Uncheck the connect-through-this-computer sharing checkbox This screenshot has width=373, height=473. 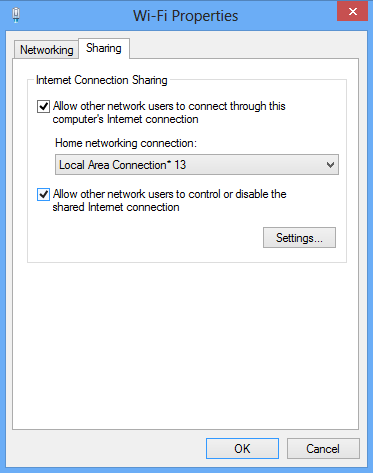(x=43, y=107)
